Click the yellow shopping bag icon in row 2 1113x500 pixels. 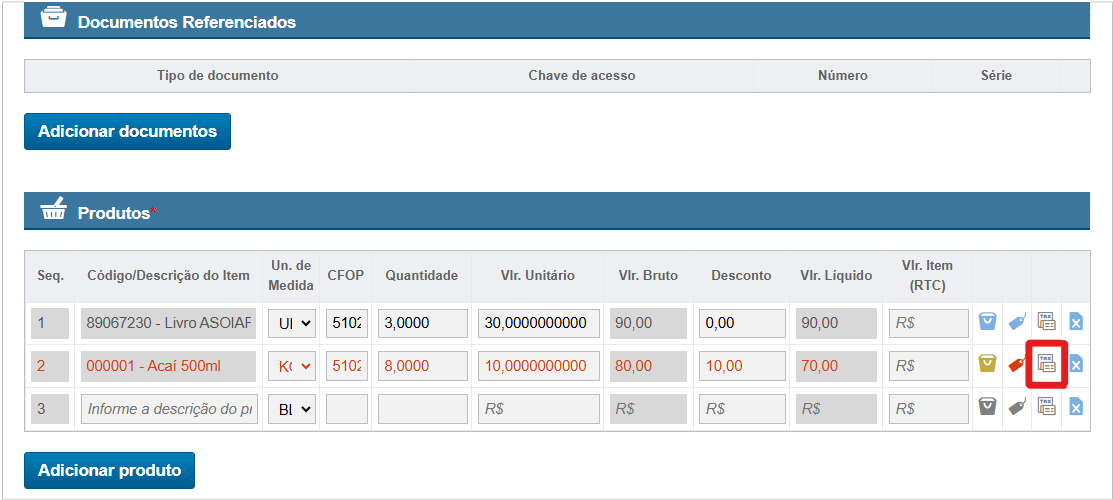click(987, 365)
